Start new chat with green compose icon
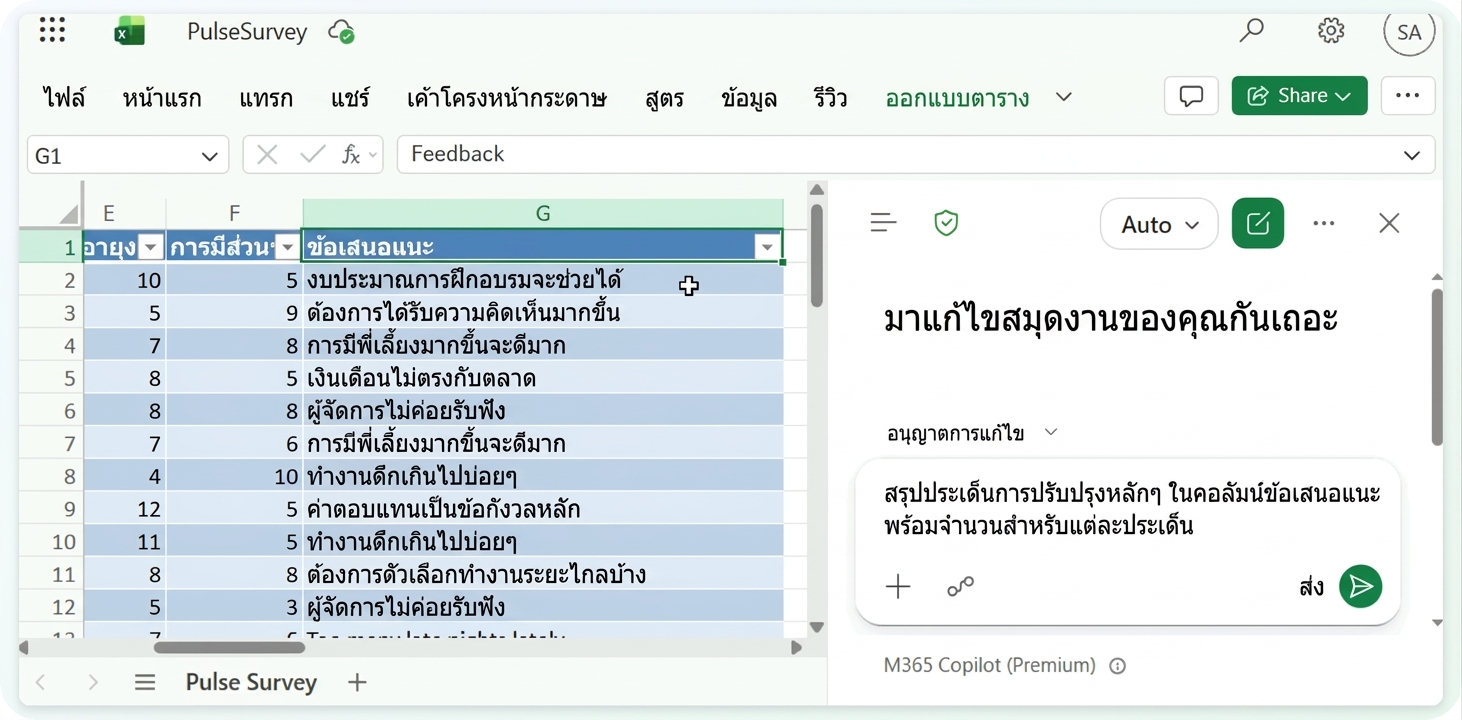Screen dimensions: 1462x720 pyautogui.click(x=1258, y=223)
